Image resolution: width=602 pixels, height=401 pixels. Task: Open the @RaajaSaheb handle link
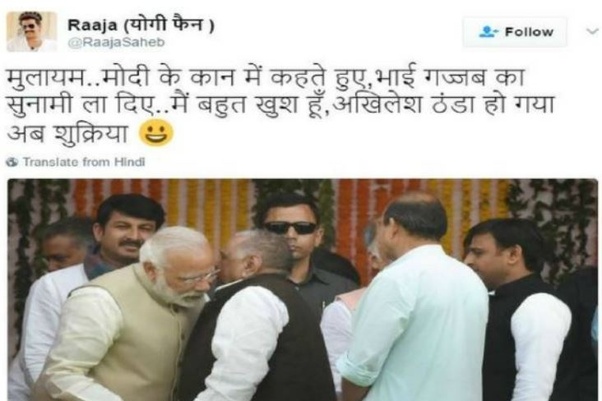tap(116, 43)
